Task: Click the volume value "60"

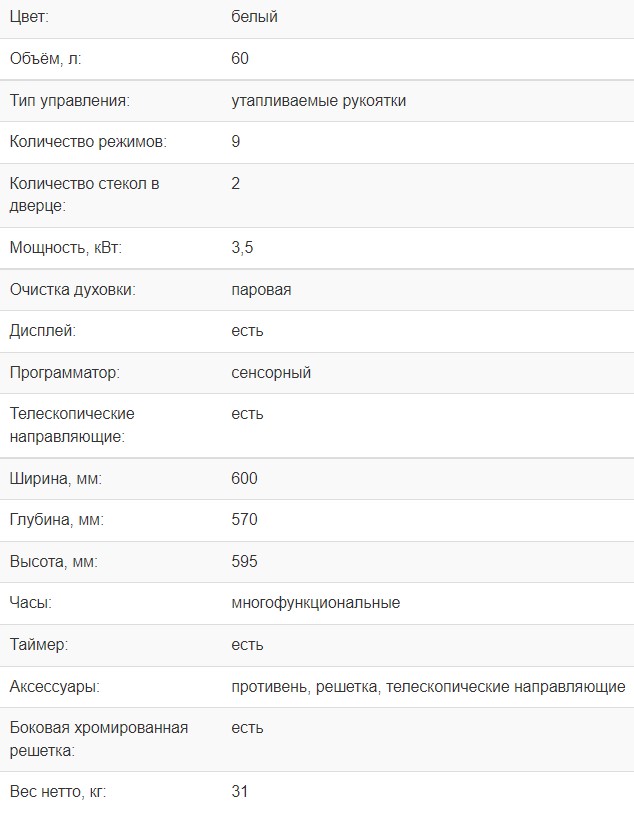Action: click(x=240, y=59)
